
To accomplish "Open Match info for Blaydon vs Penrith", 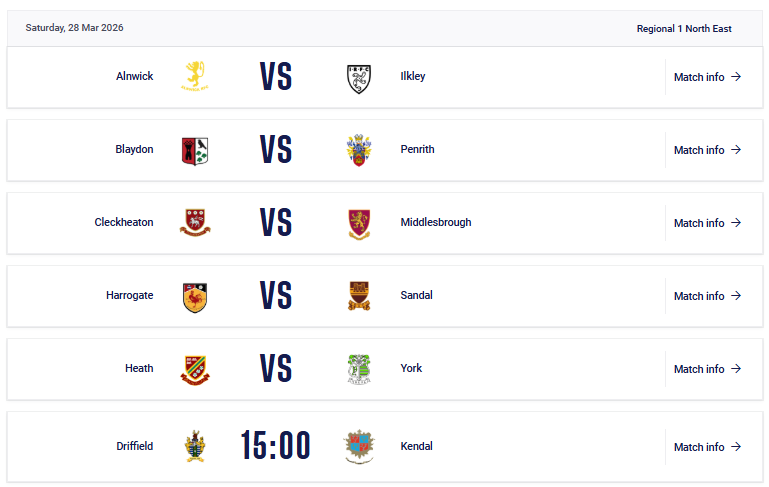I will click(x=707, y=150).
